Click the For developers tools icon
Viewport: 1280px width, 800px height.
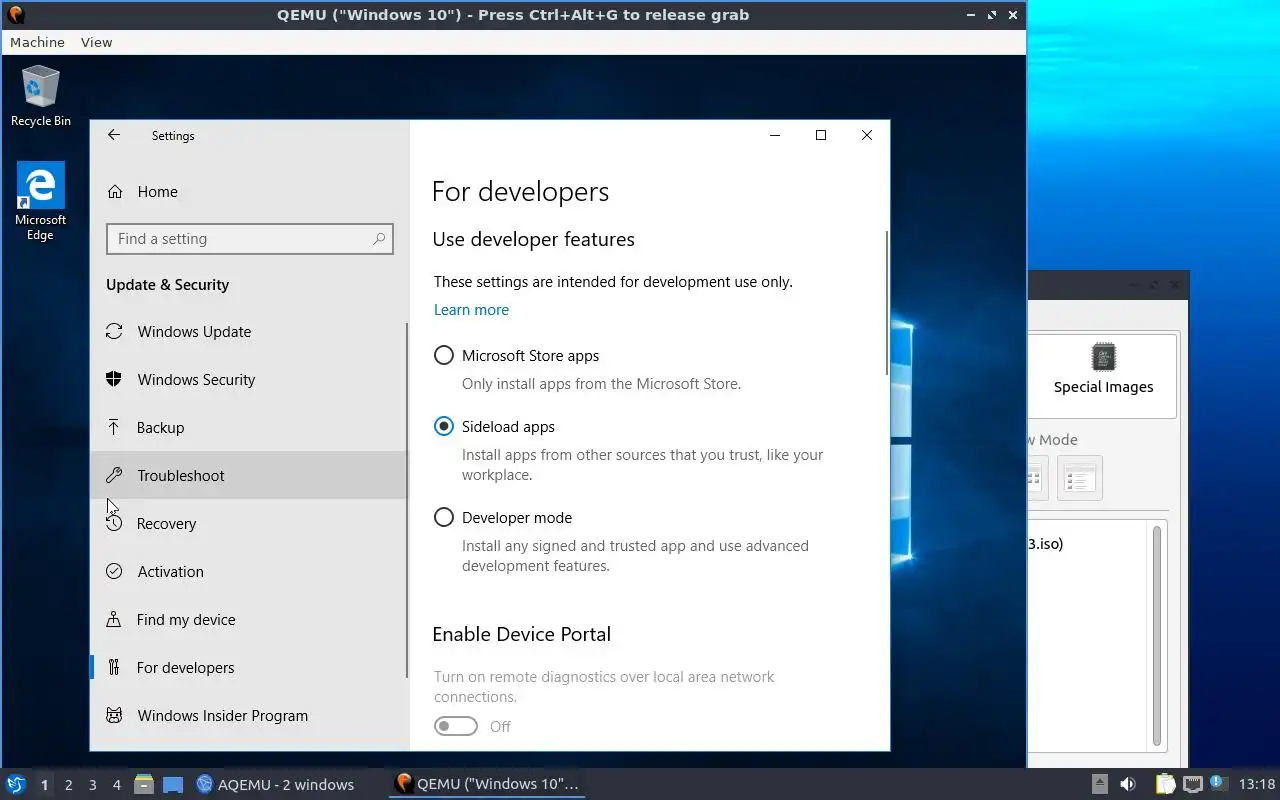pos(114,668)
